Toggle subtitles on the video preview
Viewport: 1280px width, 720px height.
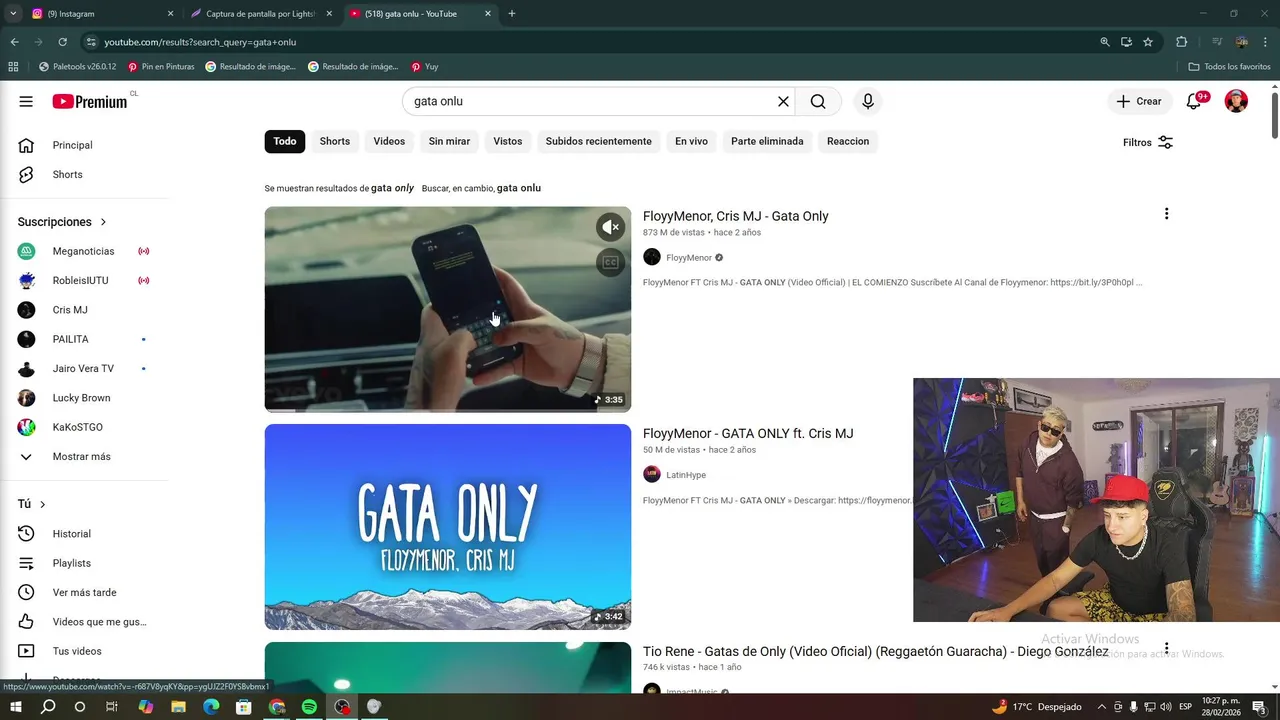(610, 262)
